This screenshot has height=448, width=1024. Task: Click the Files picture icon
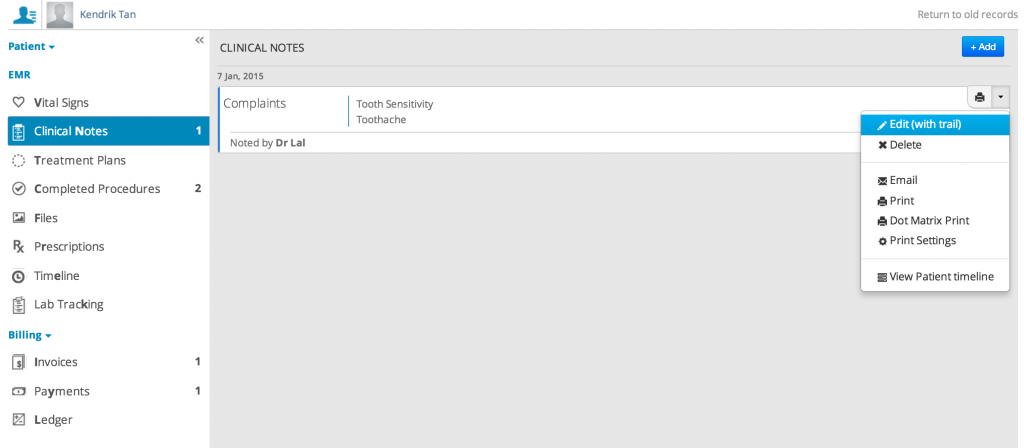(19, 218)
